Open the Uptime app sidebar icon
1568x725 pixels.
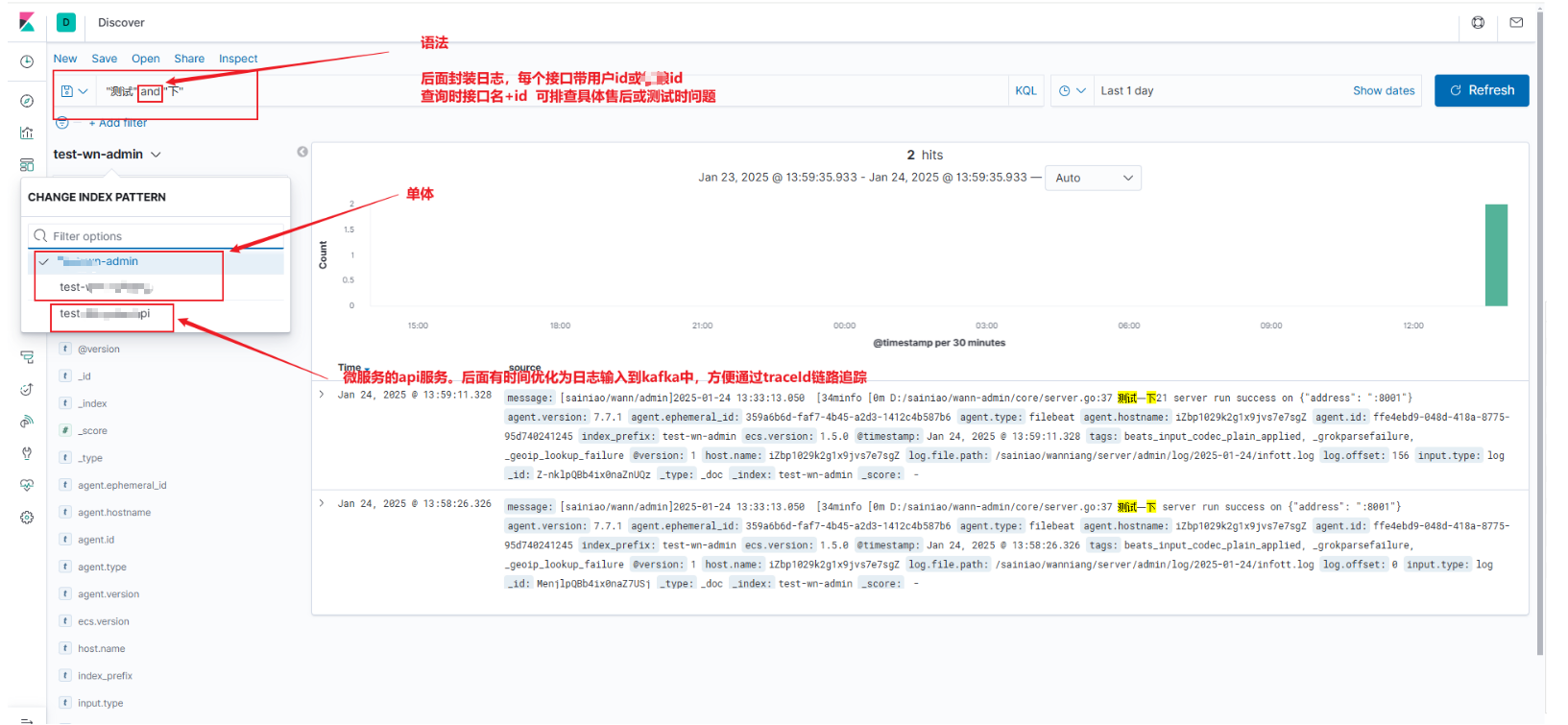(x=27, y=389)
